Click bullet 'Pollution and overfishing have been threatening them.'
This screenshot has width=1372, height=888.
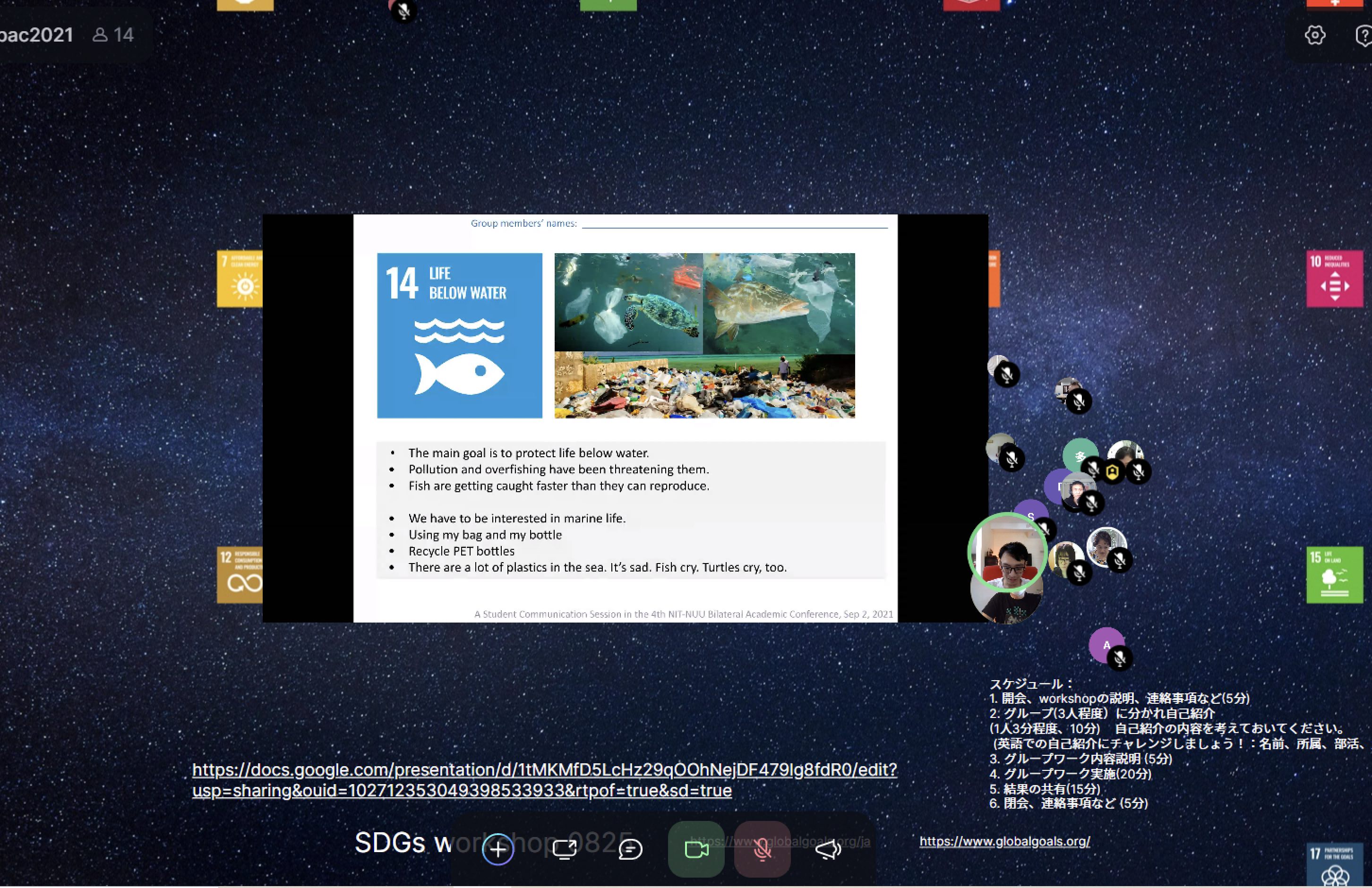tap(558, 469)
